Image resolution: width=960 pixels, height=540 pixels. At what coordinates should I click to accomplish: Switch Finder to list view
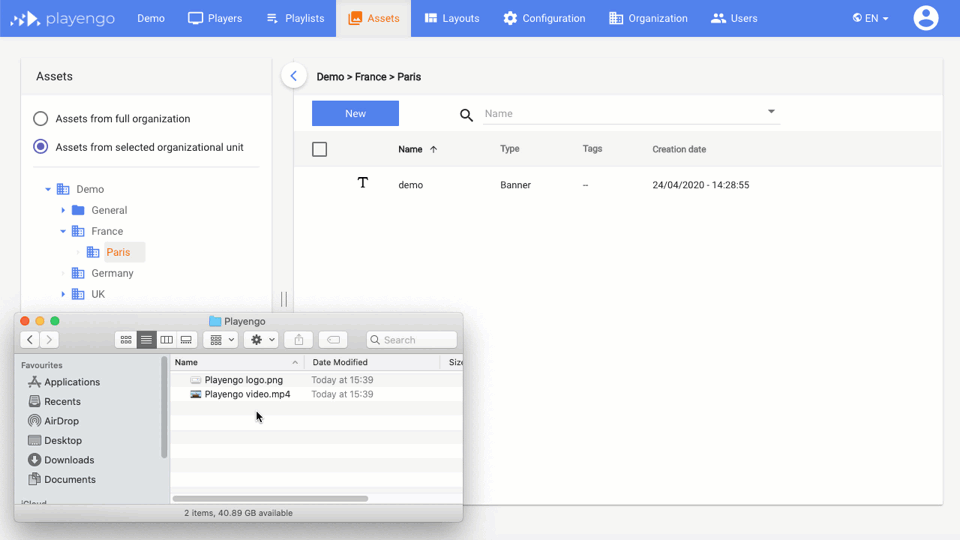pos(146,340)
